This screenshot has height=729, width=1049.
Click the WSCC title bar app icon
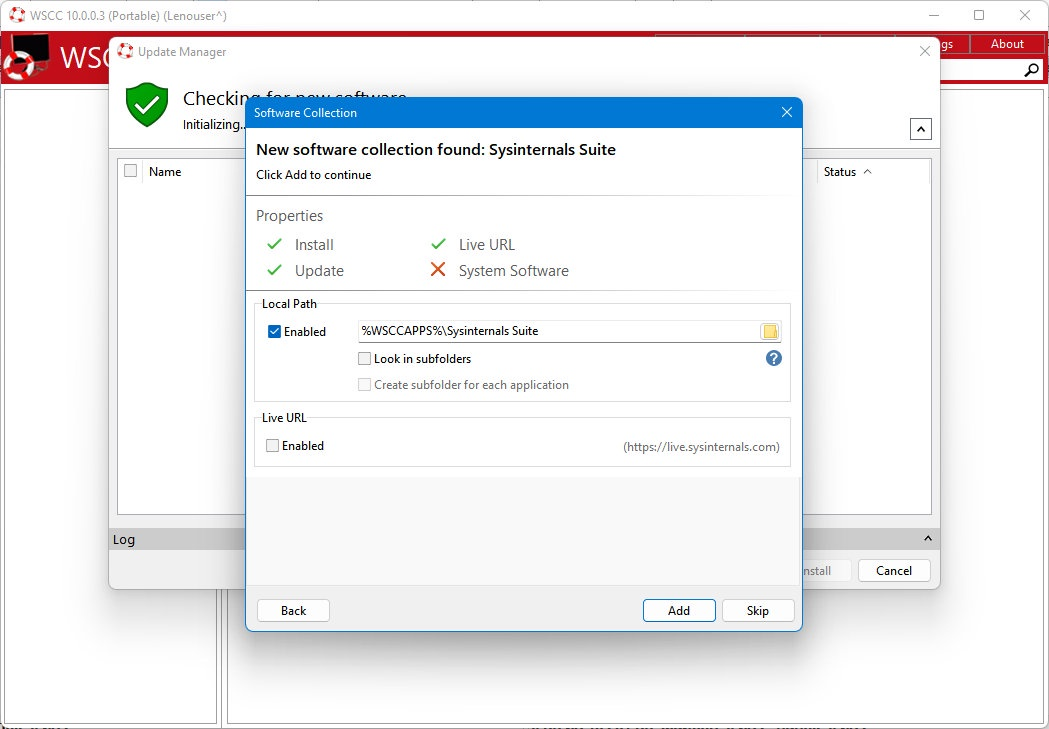pos(17,15)
